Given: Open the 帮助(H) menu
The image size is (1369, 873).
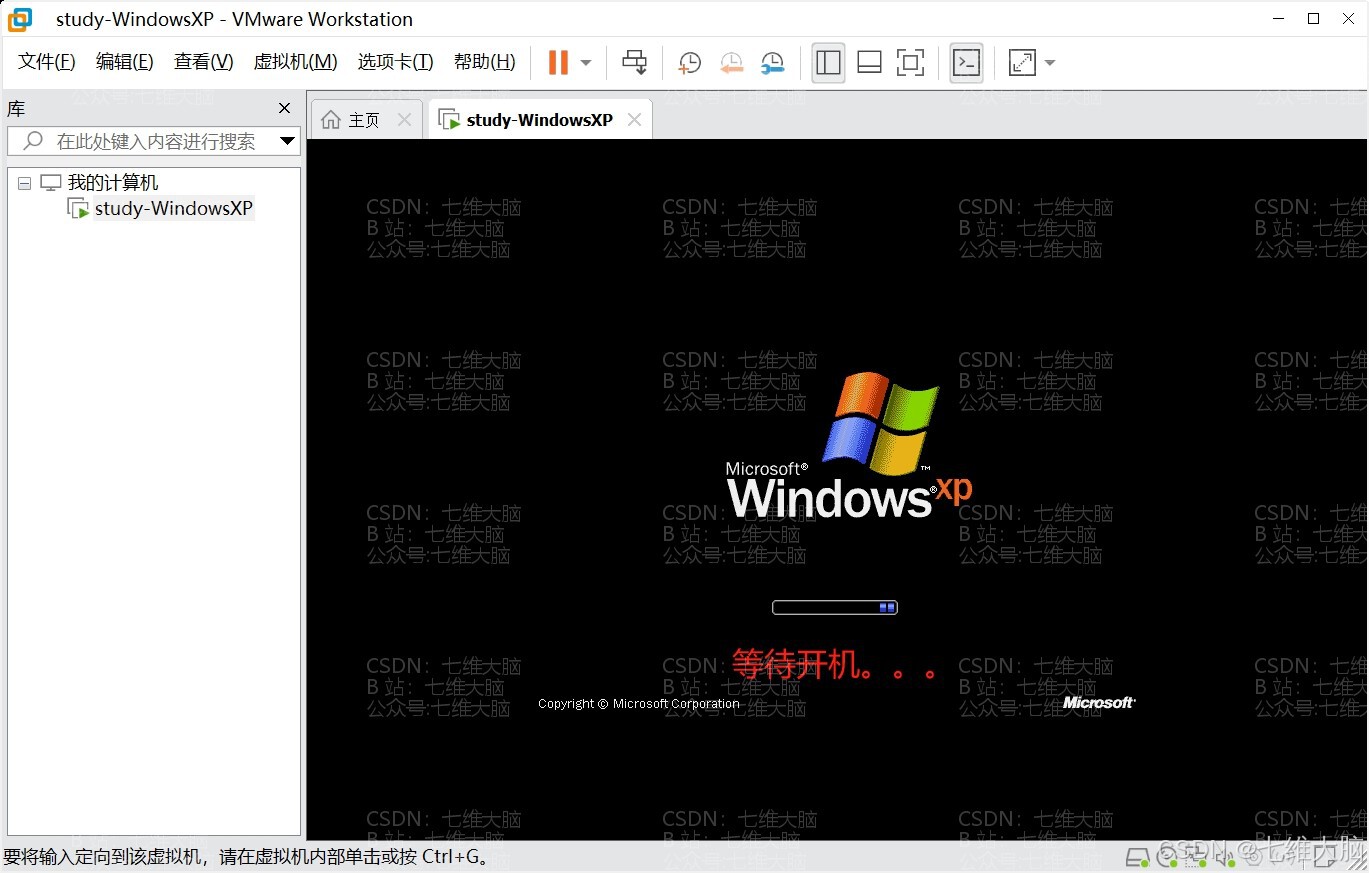Looking at the screenshot, I should 485,62.
